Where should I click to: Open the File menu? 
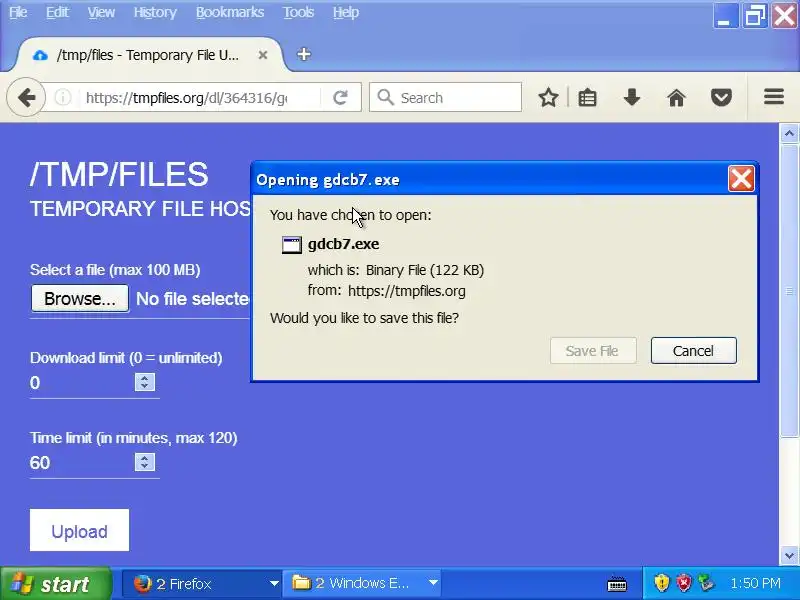coord(18,12)
